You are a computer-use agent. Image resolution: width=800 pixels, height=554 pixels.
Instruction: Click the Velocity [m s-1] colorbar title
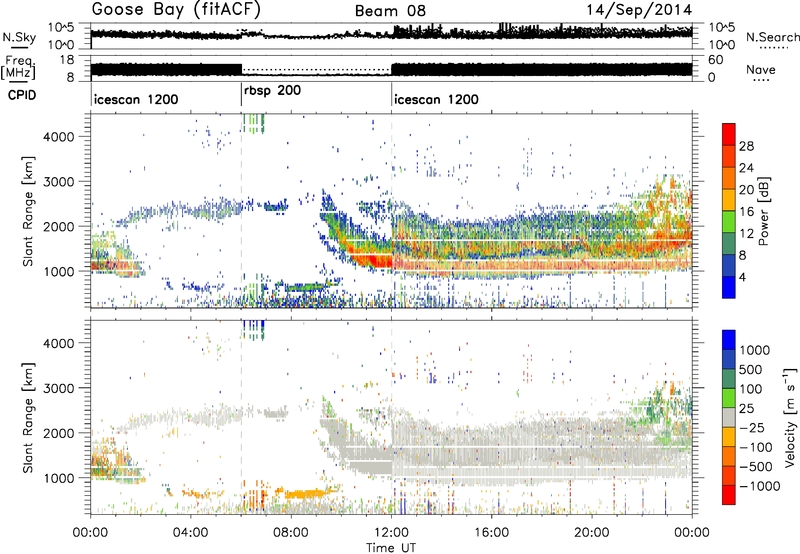(x=790, y=417)
